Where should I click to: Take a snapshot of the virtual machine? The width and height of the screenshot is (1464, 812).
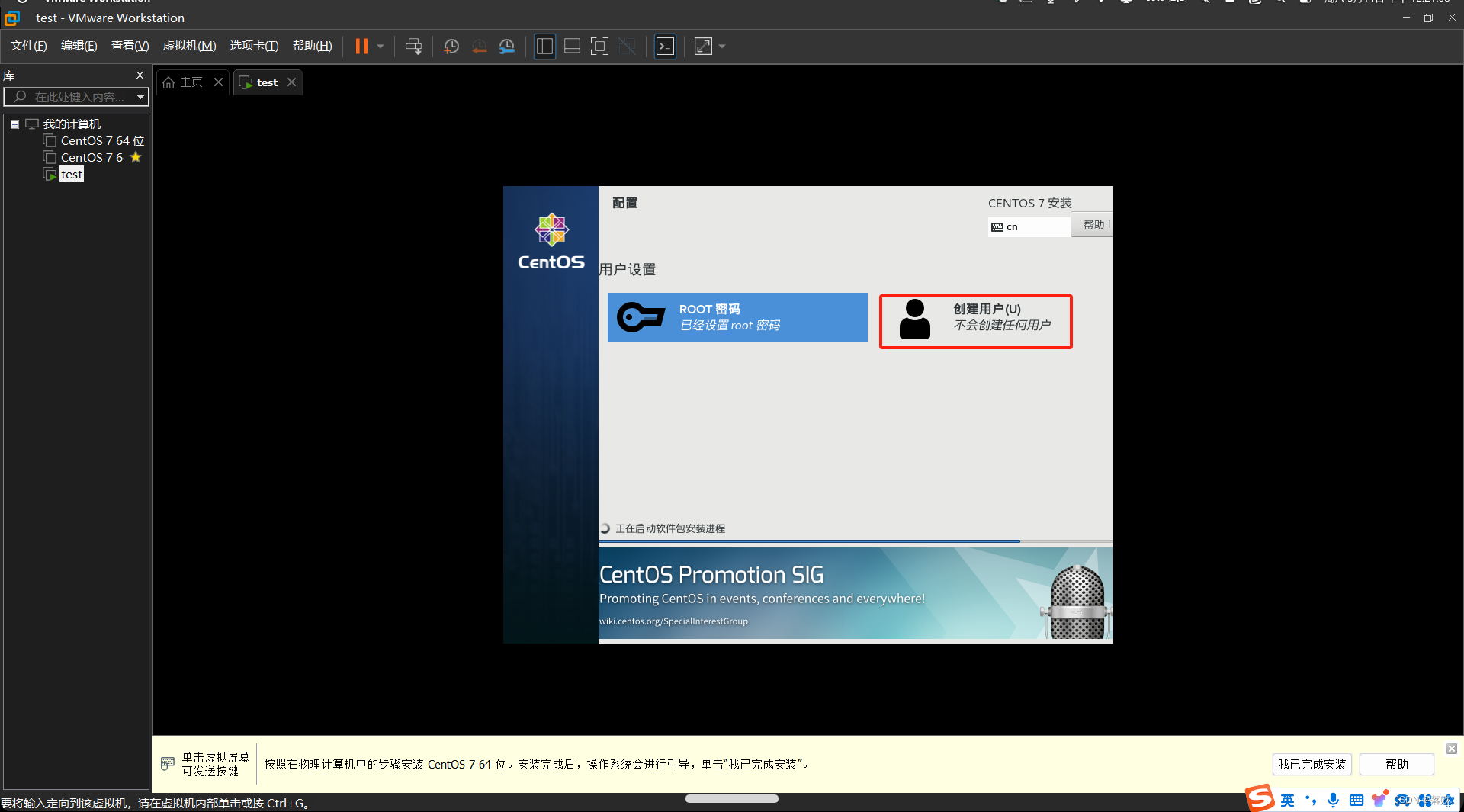(451, 47)
